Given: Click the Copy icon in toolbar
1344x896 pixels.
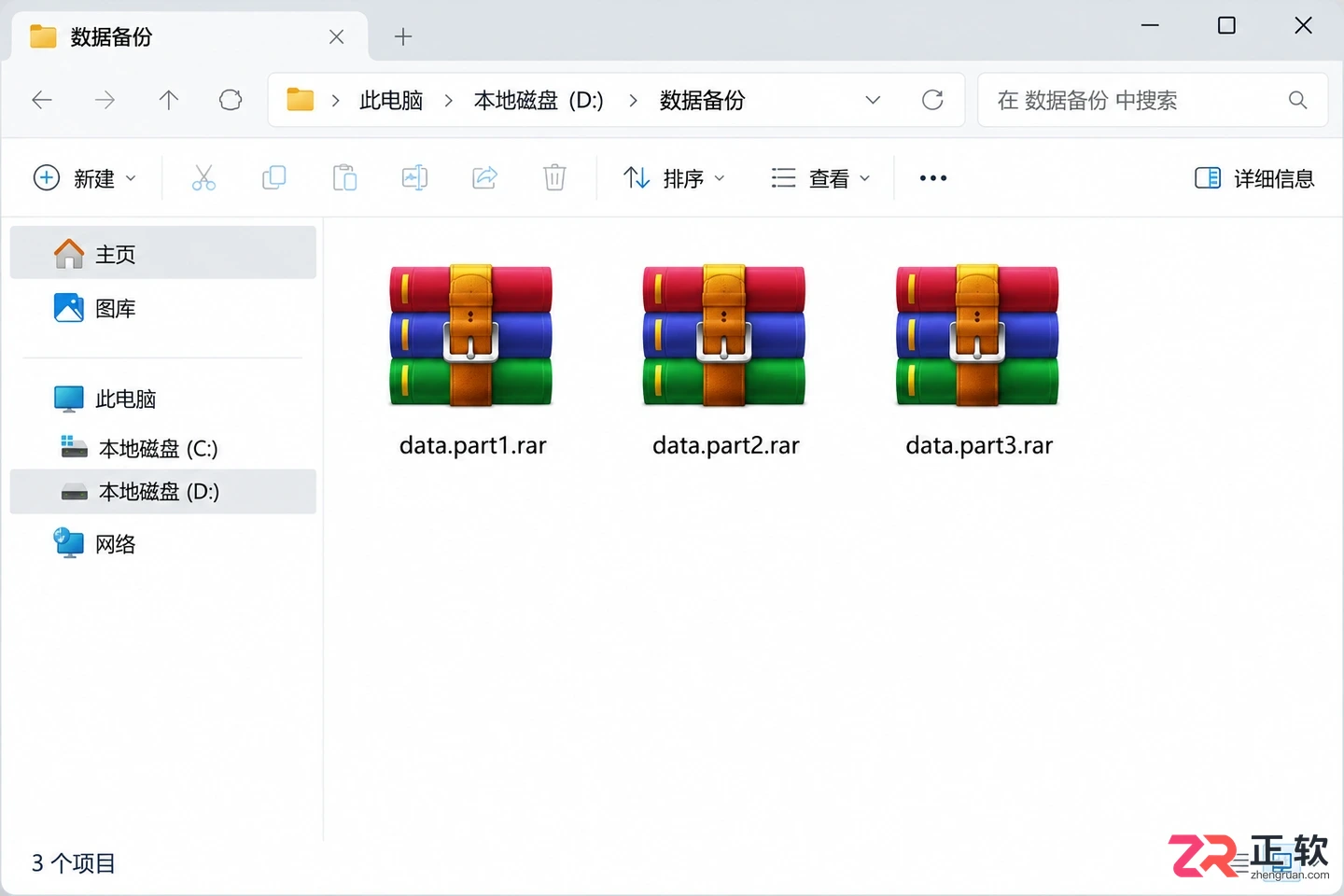Looking at the screenshot, I should [x=274, y=177].
